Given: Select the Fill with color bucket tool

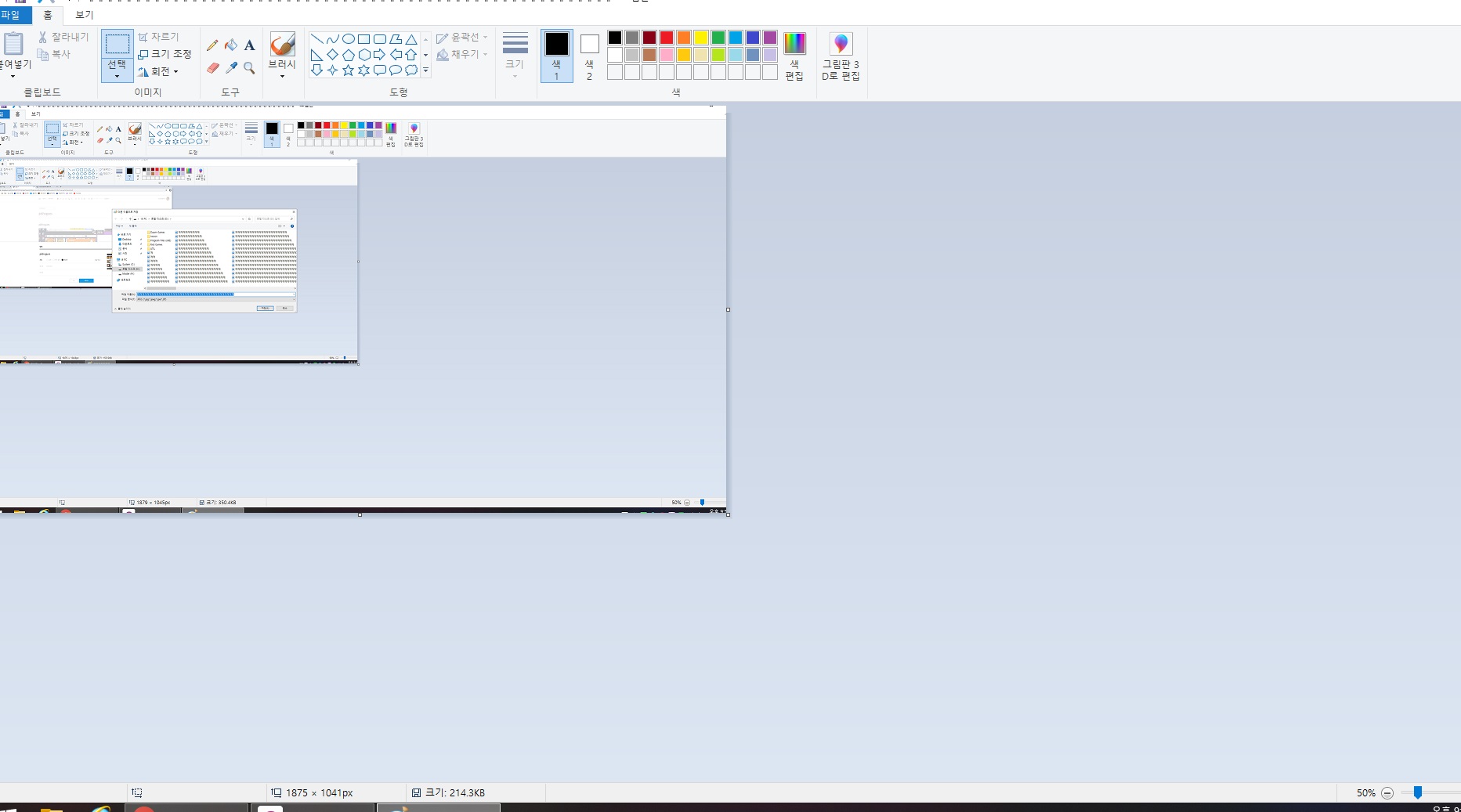Looking at the screenshot, I should click(x=231, y=45).
